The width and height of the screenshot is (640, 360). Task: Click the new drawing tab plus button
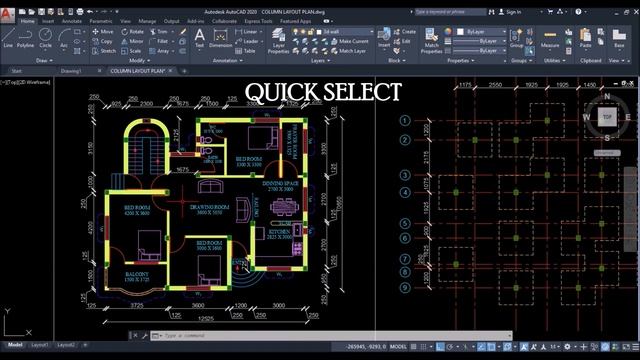pyautogui.click(x=184, y=71)
